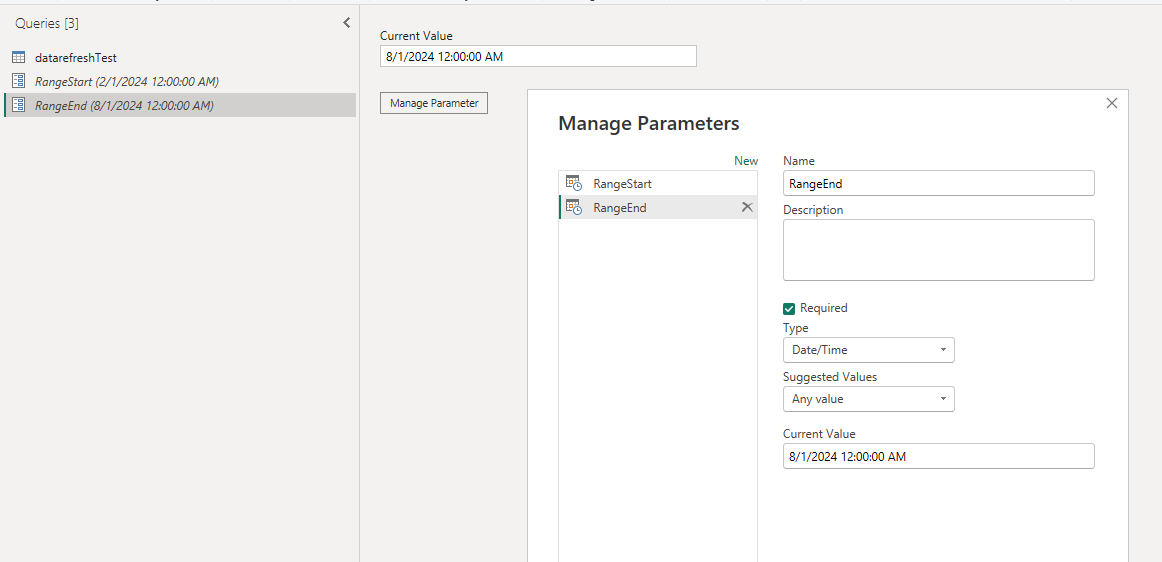This screenshot has height=562, width=1162.
Task: Click the top Current Value field
Action: coord(538,56)
